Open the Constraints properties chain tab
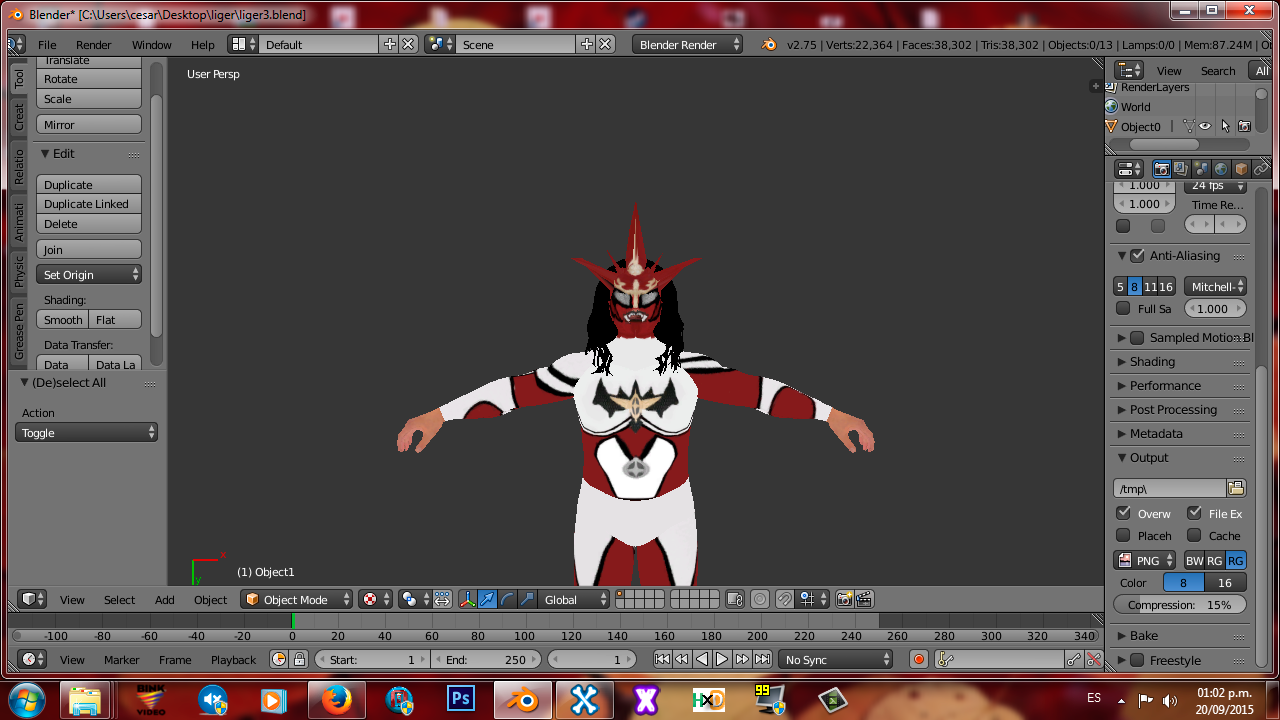This screenshot has width=1280, height=720. pos(1261,169)
